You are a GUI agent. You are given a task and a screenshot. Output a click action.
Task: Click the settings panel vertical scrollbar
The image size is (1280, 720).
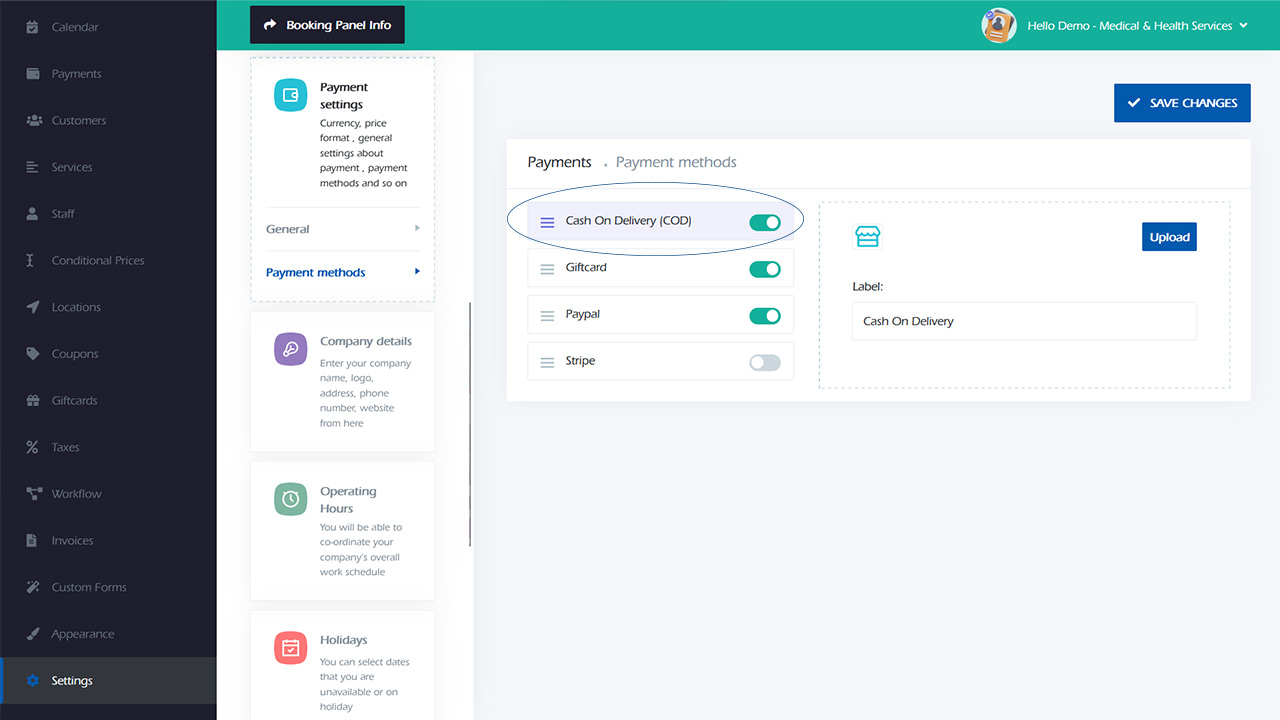click(471, 424)
